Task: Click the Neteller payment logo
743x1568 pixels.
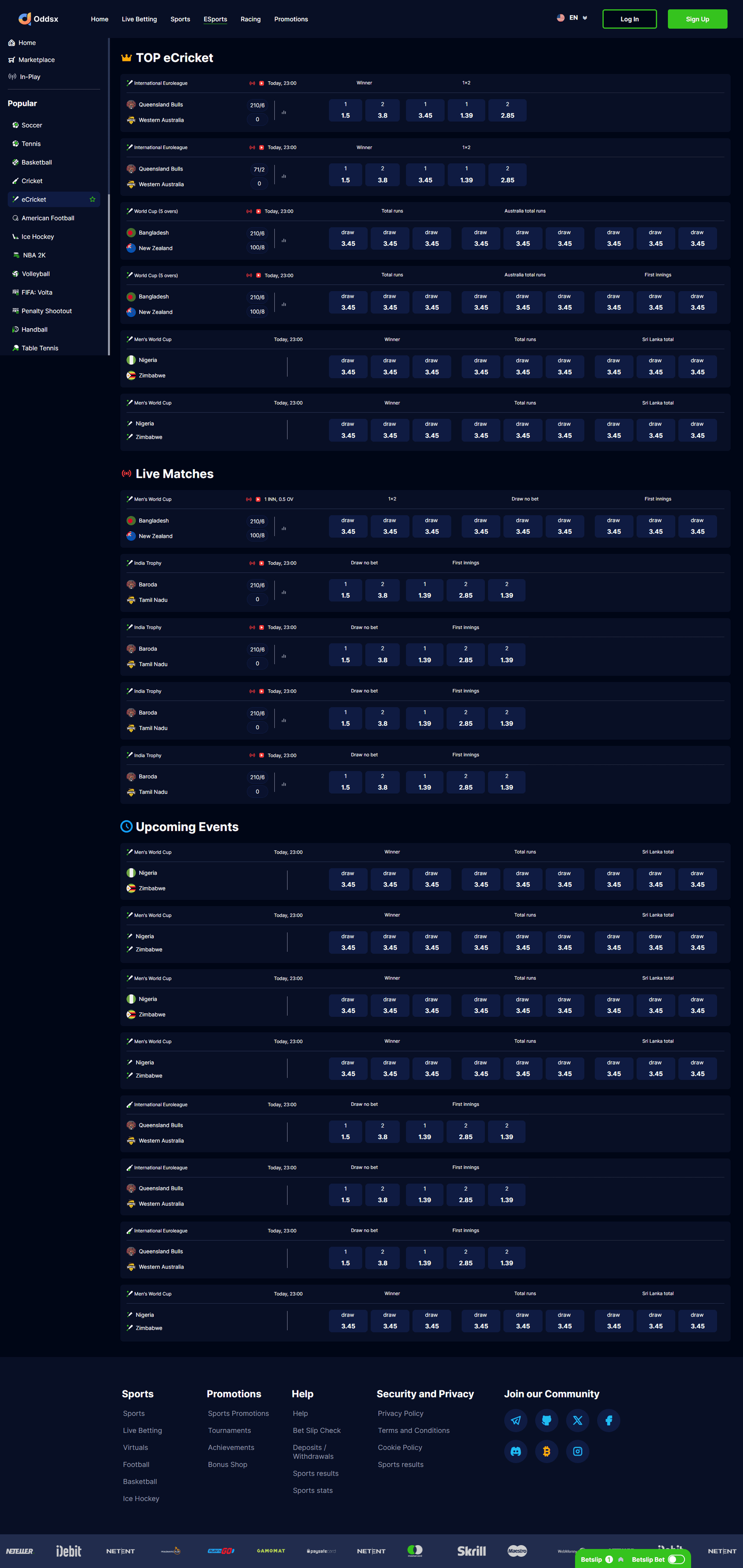Action: [x=20, y=1551]
